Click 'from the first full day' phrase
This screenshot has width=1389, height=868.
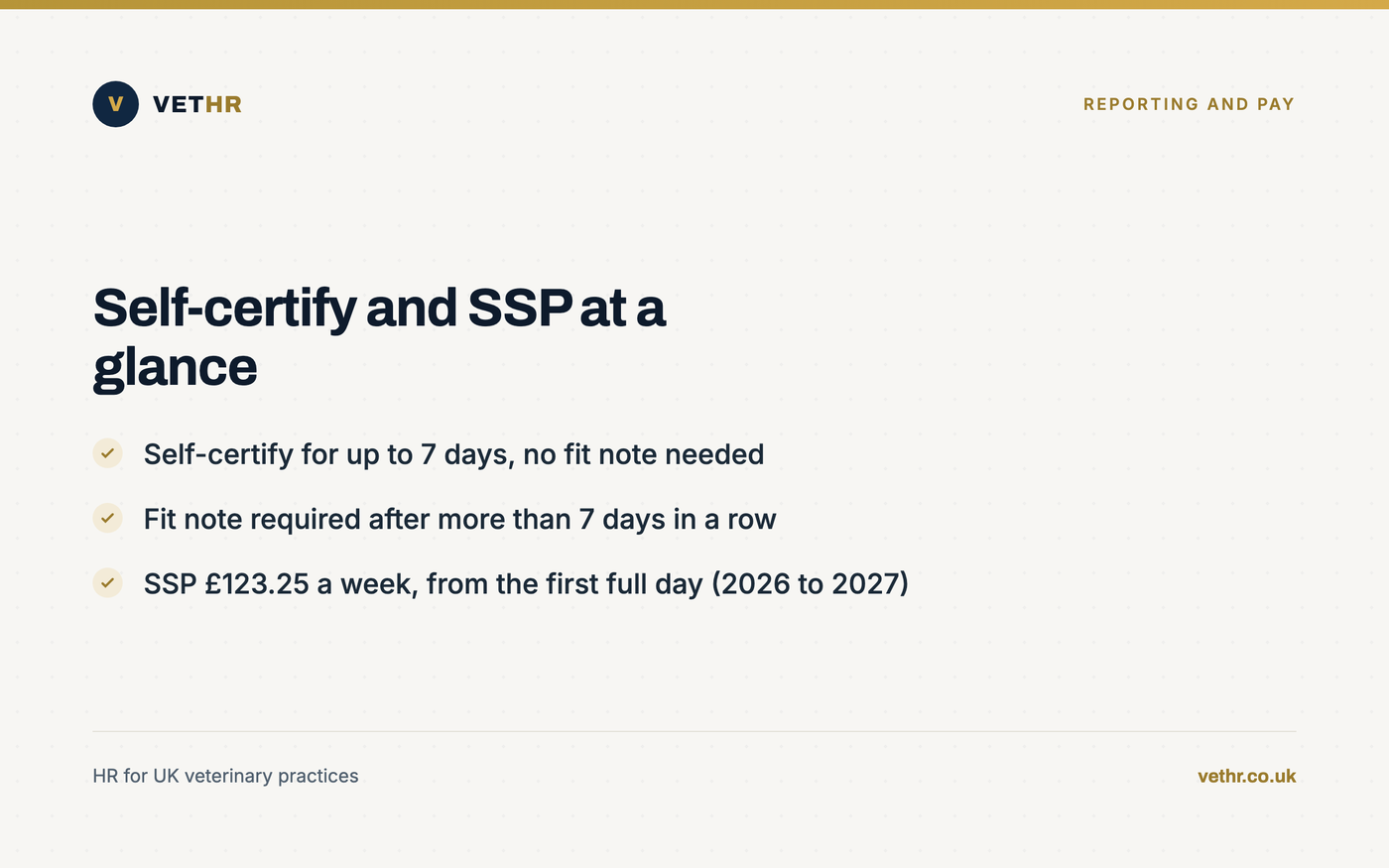(x=565, y=583)
